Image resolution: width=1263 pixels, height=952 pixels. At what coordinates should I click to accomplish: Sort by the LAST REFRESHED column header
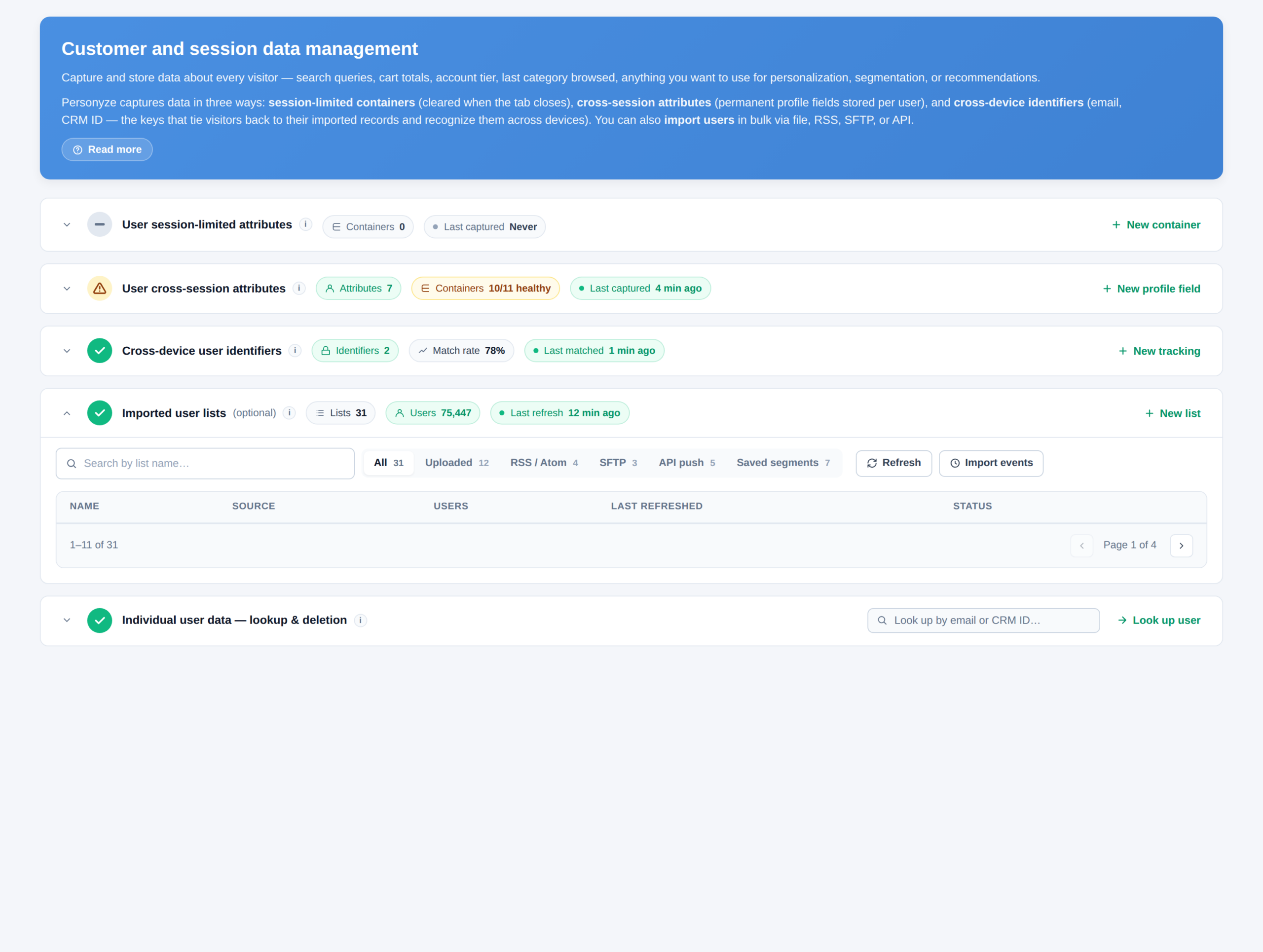[x=657, y=506]
